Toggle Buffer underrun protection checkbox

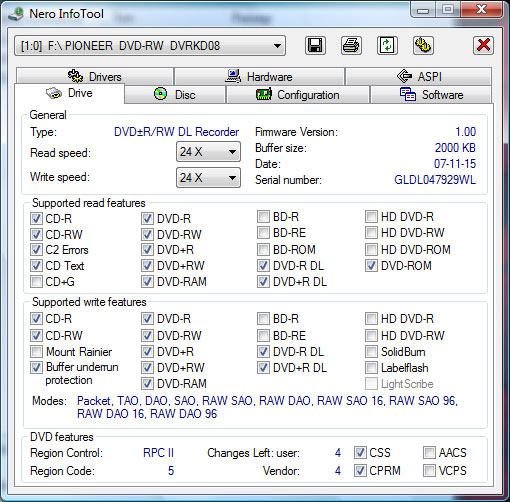click(36, 367)
